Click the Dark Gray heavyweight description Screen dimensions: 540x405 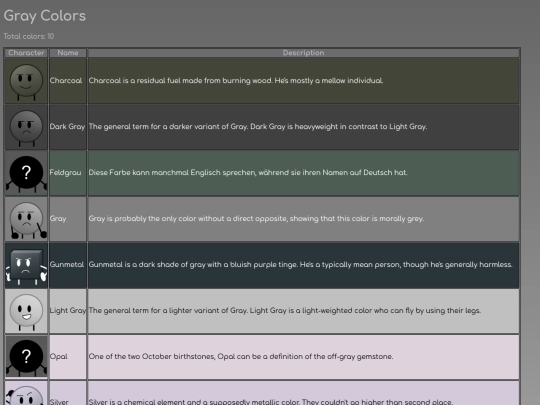258,127
